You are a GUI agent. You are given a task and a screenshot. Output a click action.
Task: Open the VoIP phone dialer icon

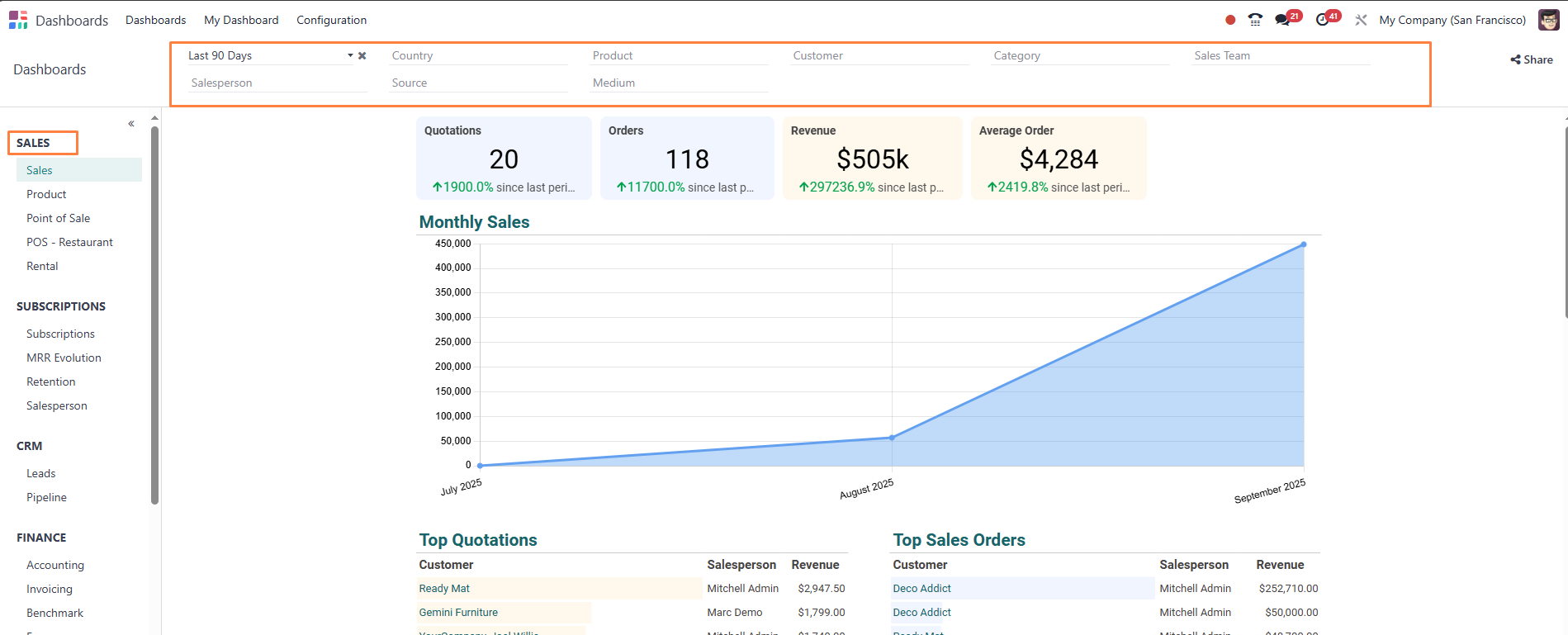(x=1255, y=20)
